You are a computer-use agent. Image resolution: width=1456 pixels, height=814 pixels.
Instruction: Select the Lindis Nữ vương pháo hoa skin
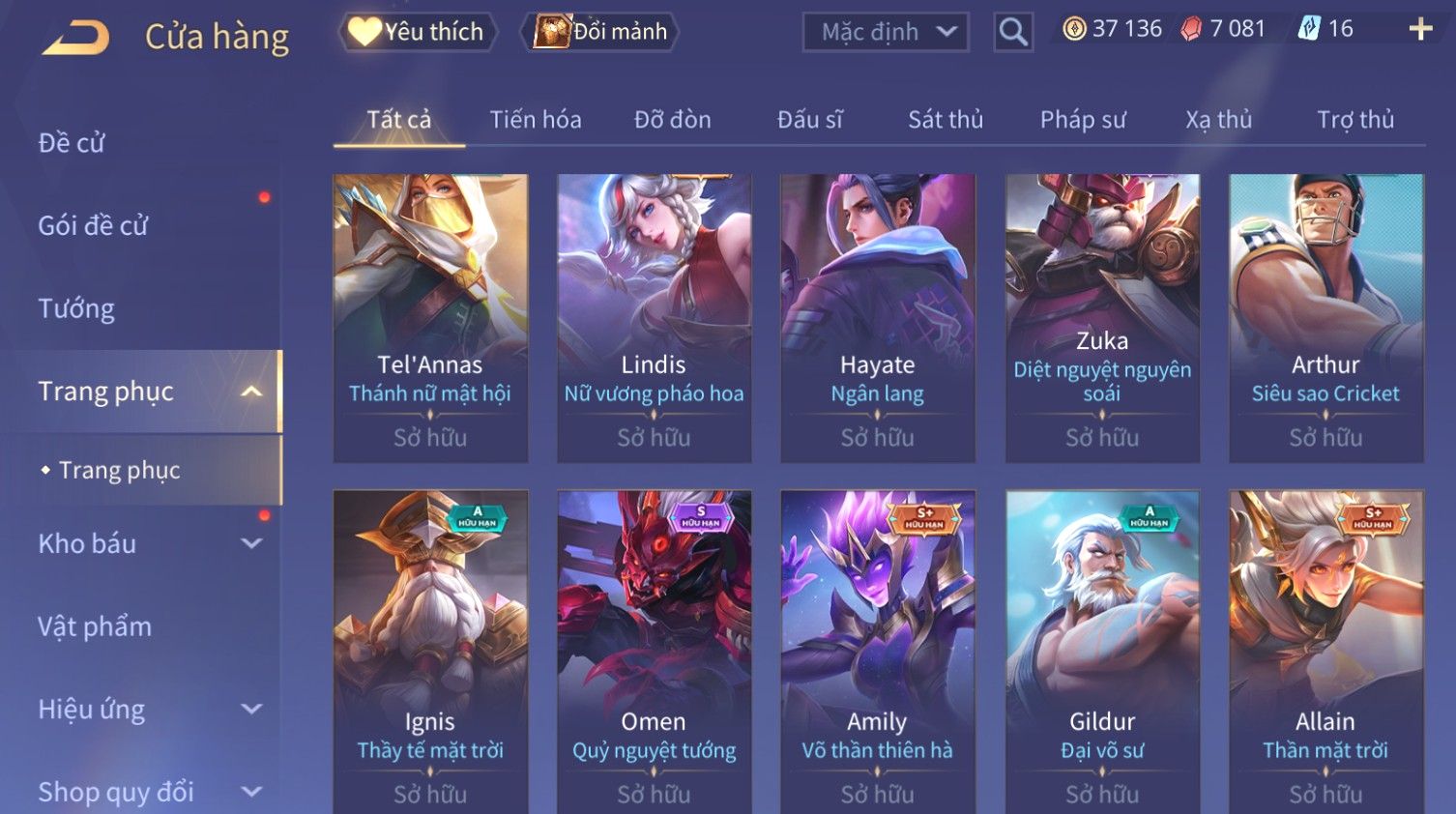654,318
